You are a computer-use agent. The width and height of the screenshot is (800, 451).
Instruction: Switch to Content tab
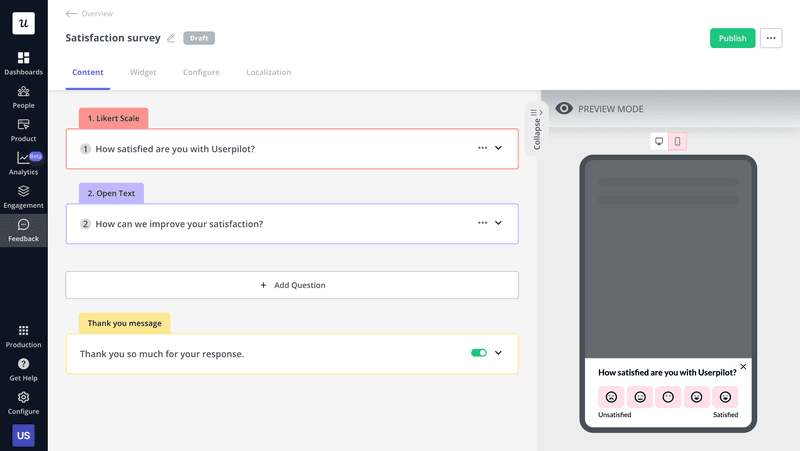pos(88,72)
